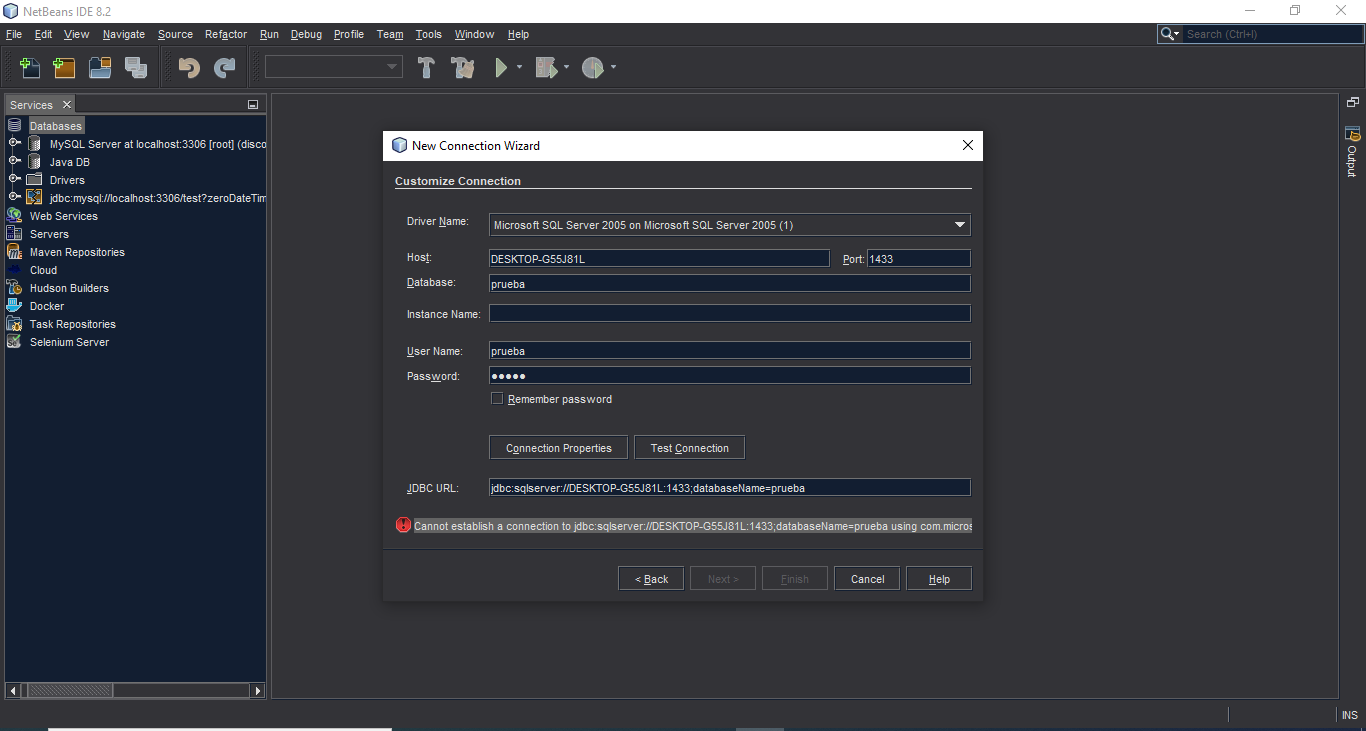Click the restore window icon above Output
The height and width of the screenshot is (731, 1366).
pos(1352,103)
